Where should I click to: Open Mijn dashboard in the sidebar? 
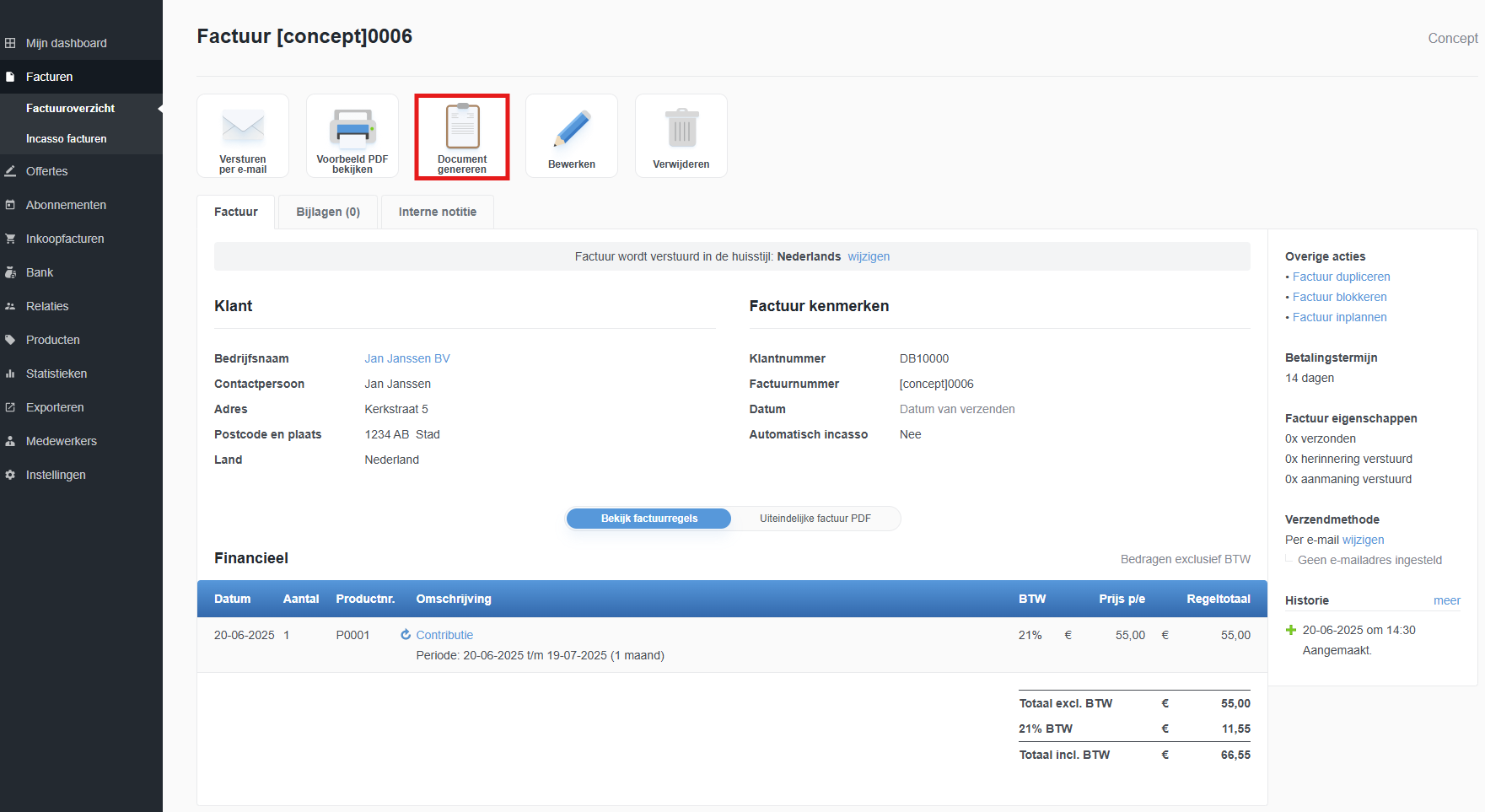(x=66, y=43)
